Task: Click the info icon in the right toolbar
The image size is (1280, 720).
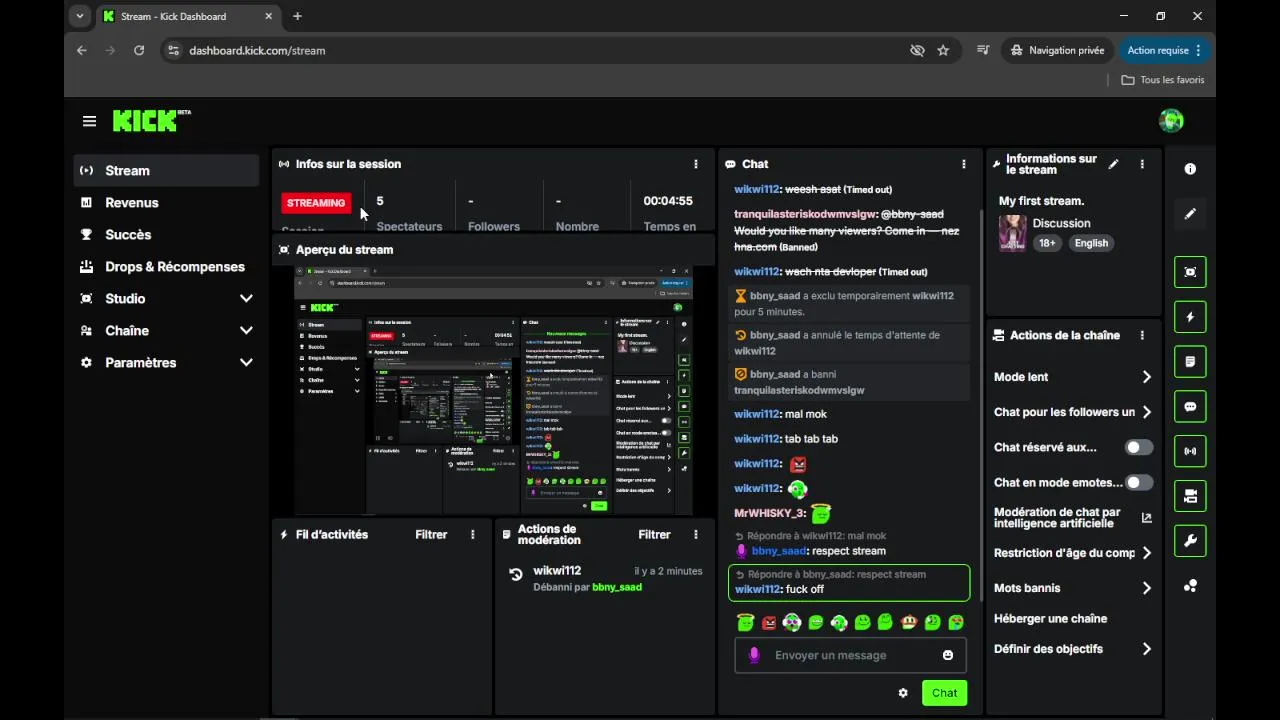Action: [1190, 169]
